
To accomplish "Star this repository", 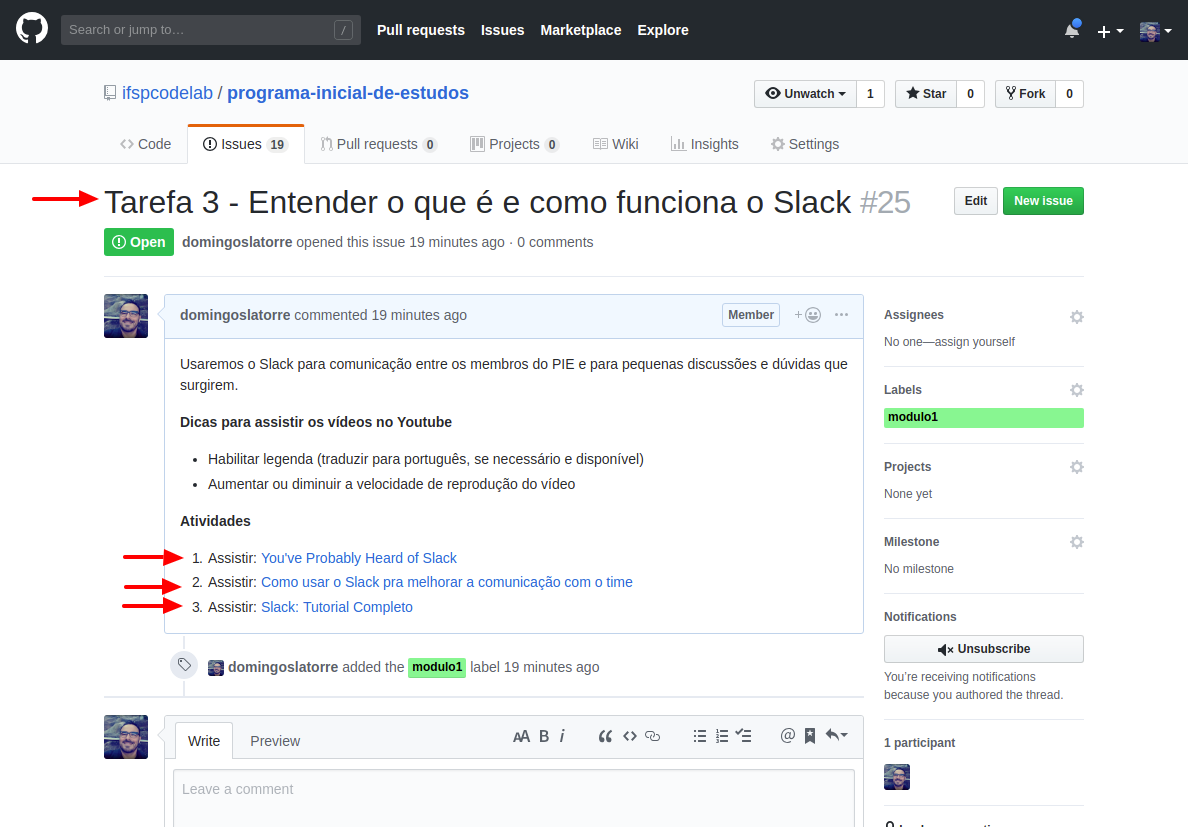I will 926,94.
